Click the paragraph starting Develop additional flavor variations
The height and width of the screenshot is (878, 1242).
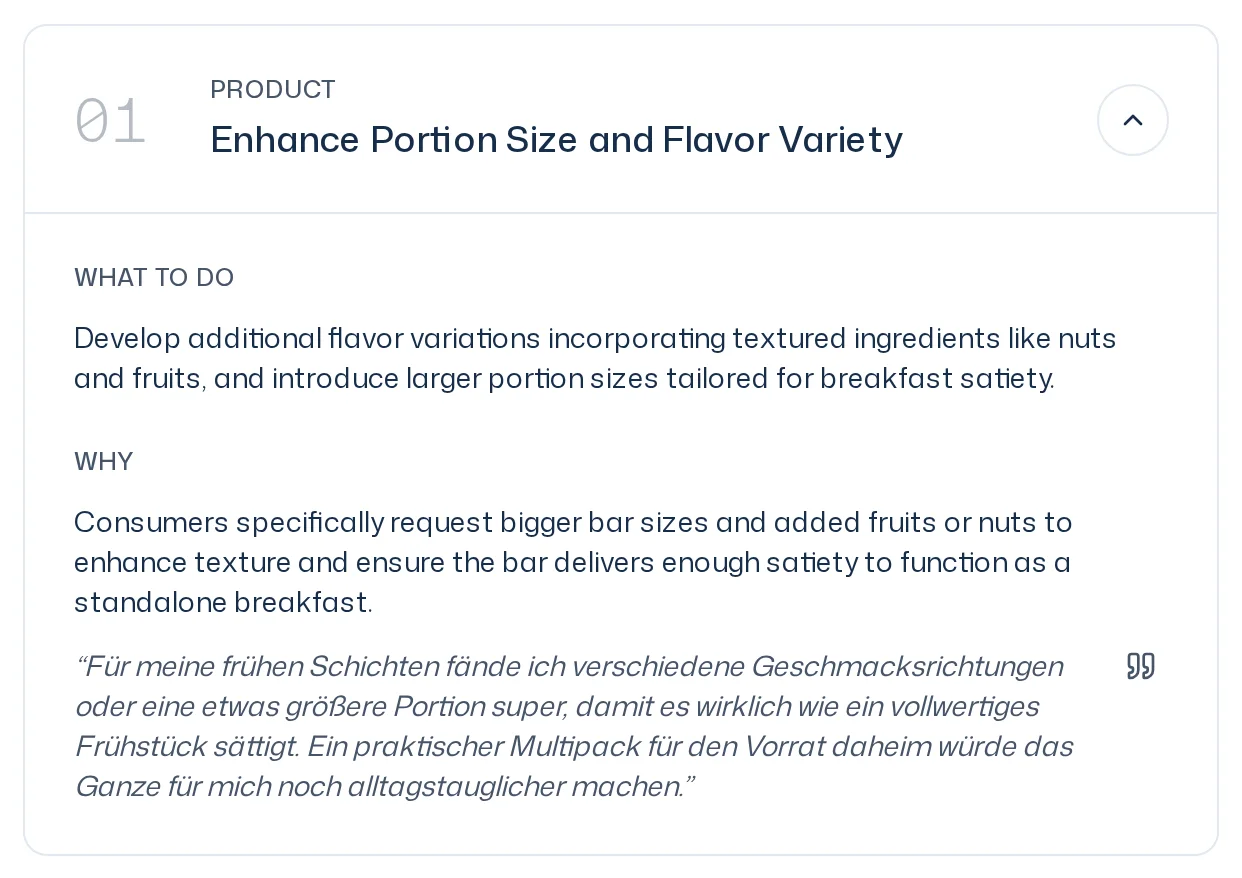pyautogui.click(x=595, y=359)
